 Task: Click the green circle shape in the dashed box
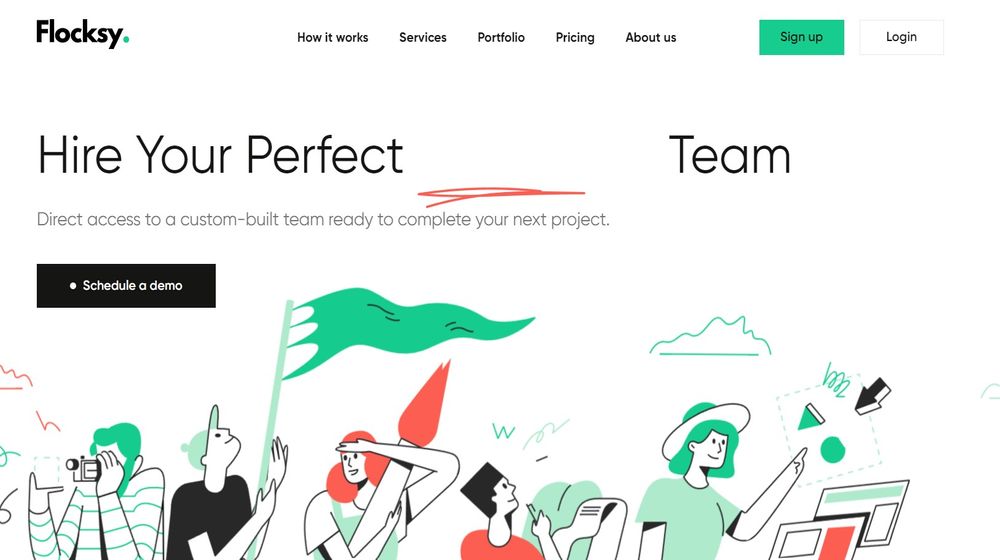pos(832,450)
